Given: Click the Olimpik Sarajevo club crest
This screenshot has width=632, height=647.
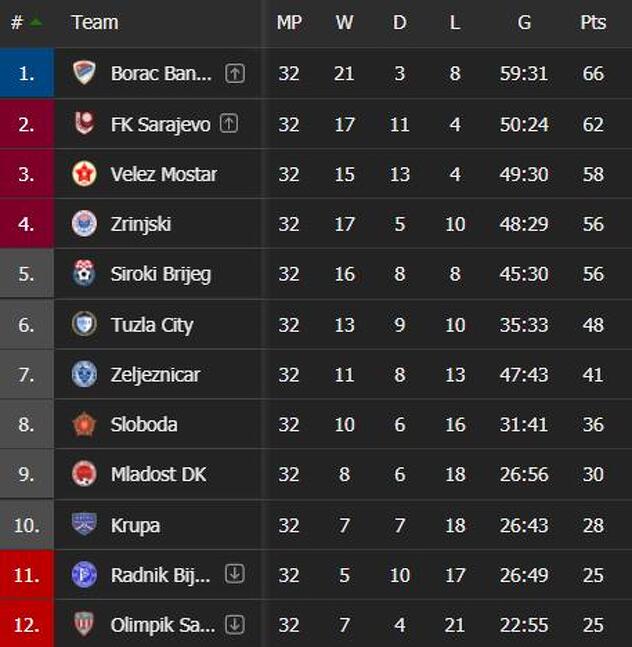Looking at the screenshot, I should pos(84,624).
